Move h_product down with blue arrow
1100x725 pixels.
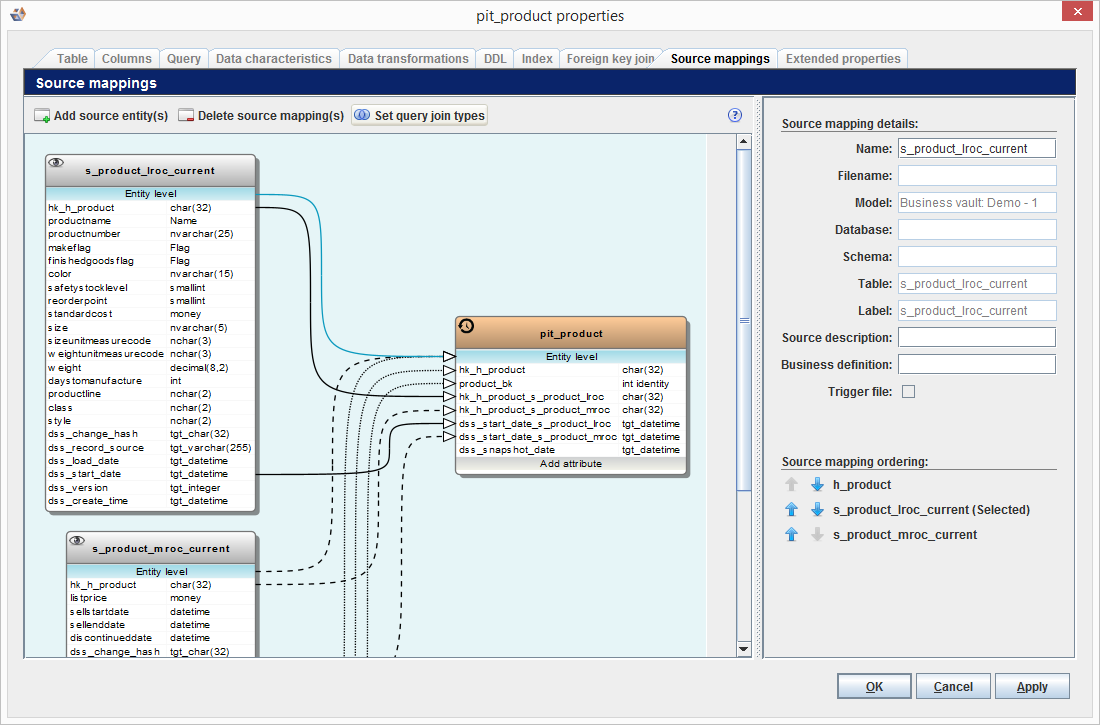pos(817,485)
